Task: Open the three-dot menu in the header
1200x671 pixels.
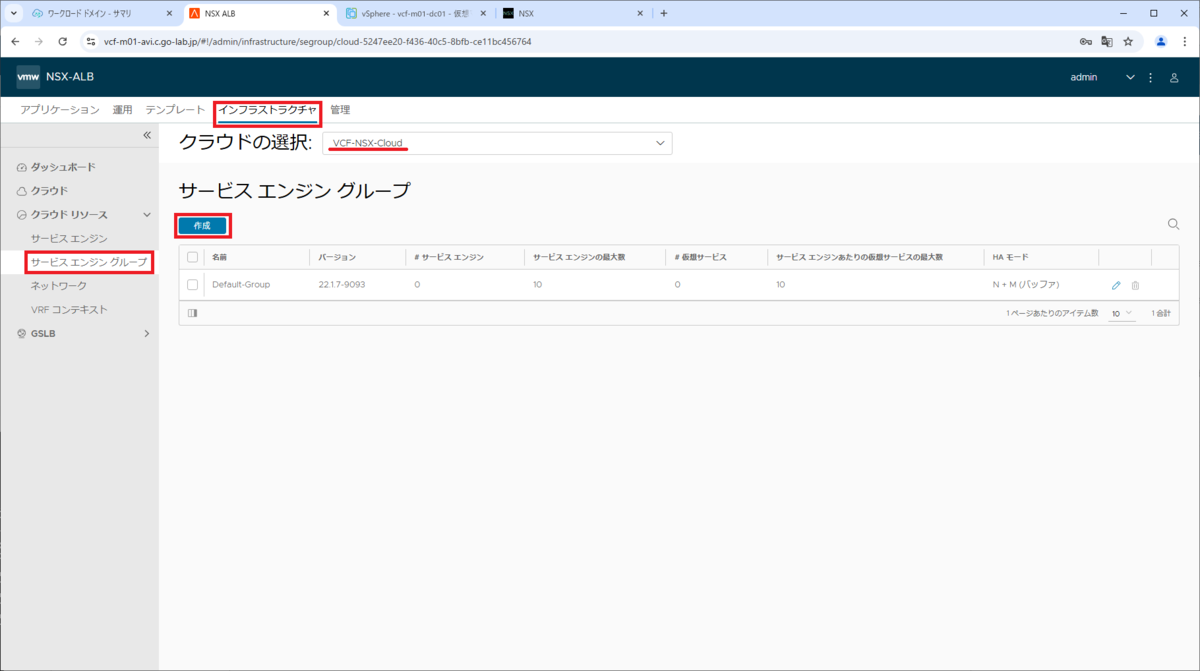Action: click(x=1151, y=77)
